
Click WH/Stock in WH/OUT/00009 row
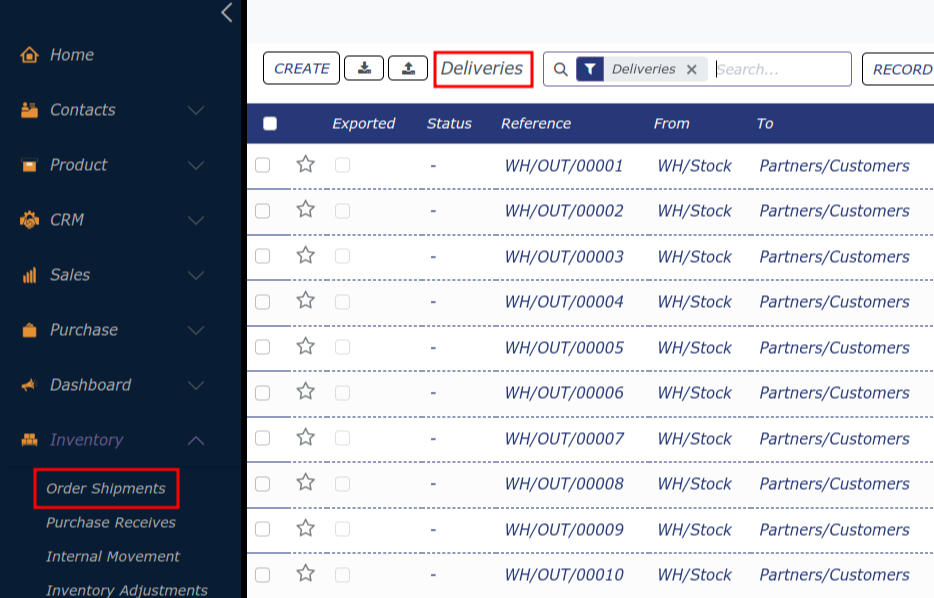pyautogui.click(x=695, y=530)
